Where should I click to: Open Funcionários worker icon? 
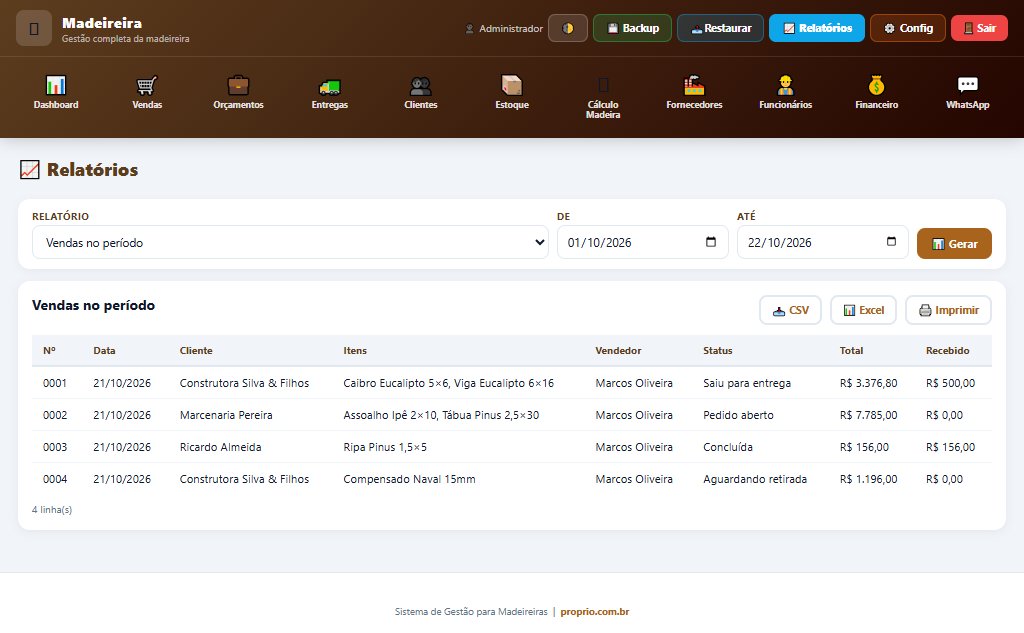(786, 85)
